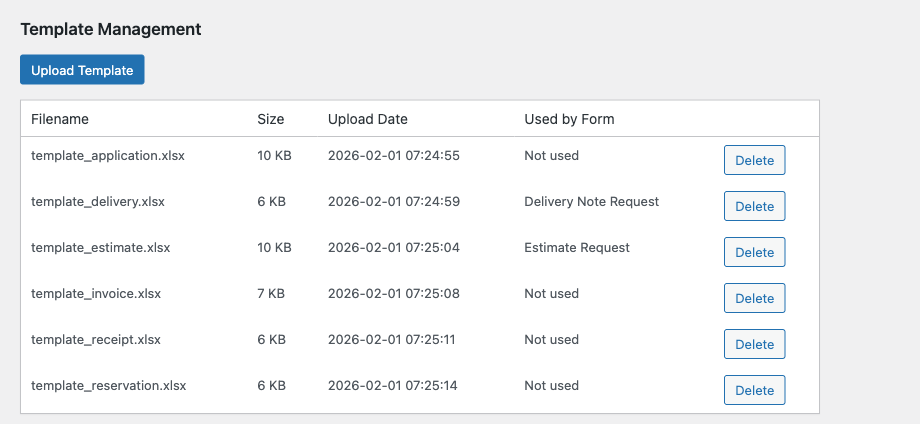The image size is (920, 424).
Task: Click the Delivery Note Request form name
Action: (592, 202)
